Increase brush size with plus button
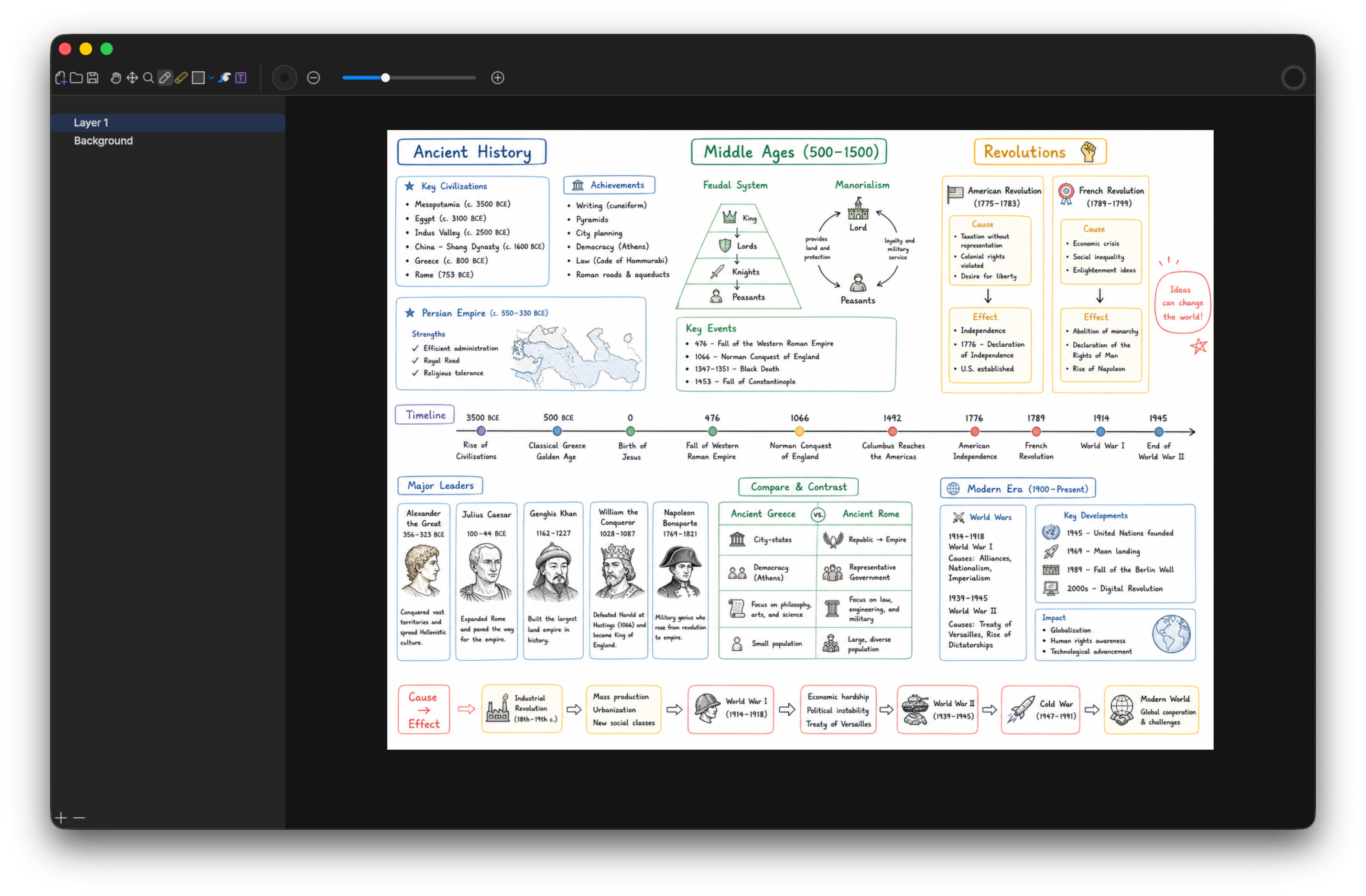The width and height of the screenshot is (1366, 896). pyautogui.click(x=498, y=78)
